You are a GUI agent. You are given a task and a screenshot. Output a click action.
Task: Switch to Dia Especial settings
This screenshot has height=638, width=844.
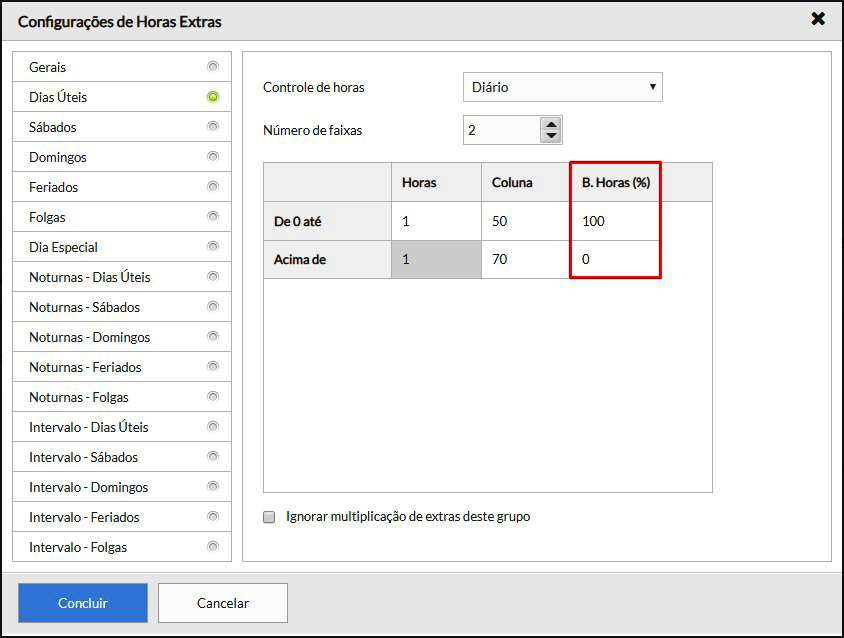coord(64,247)
